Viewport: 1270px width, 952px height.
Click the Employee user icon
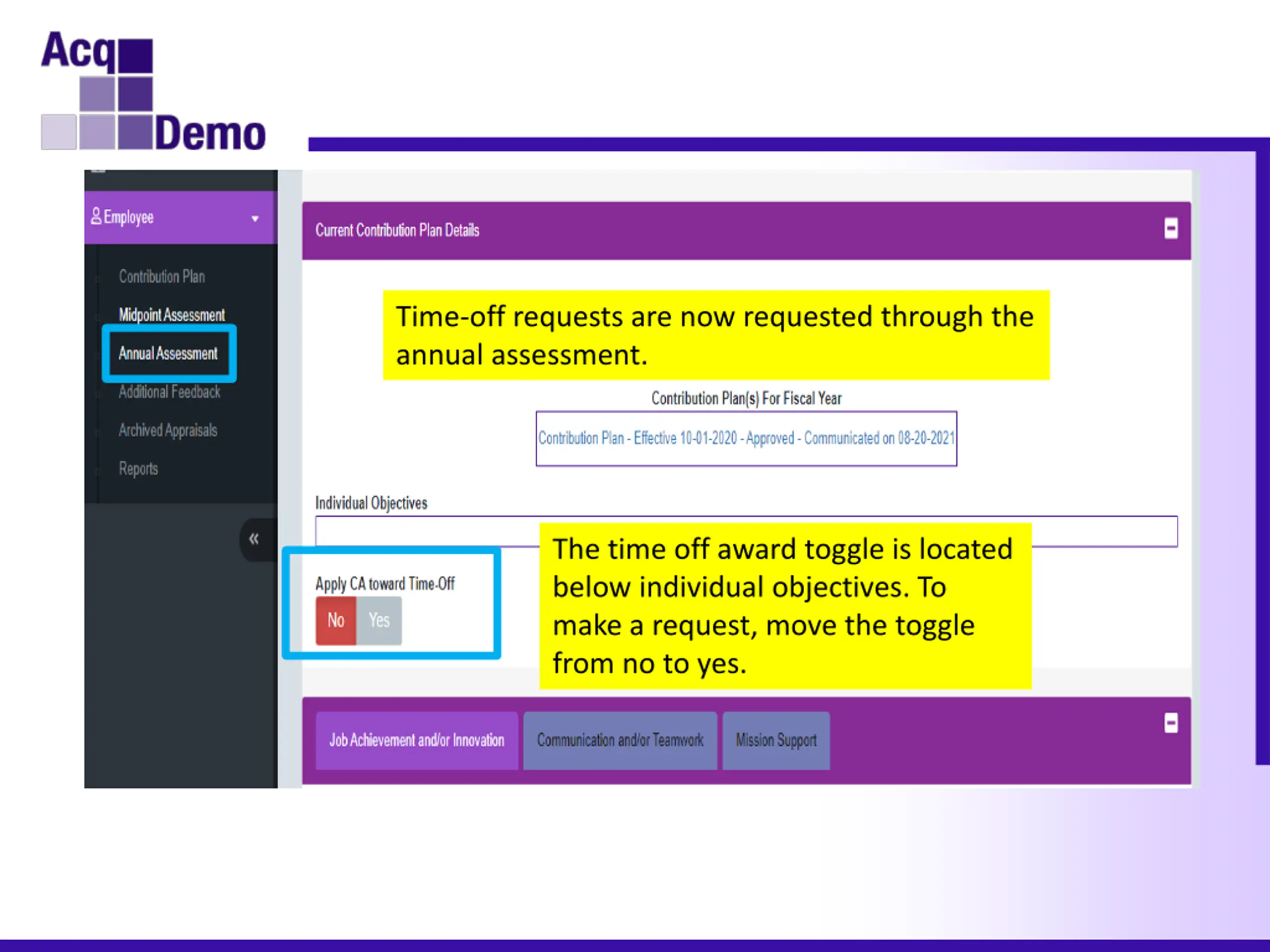click(x=96, y=216)
